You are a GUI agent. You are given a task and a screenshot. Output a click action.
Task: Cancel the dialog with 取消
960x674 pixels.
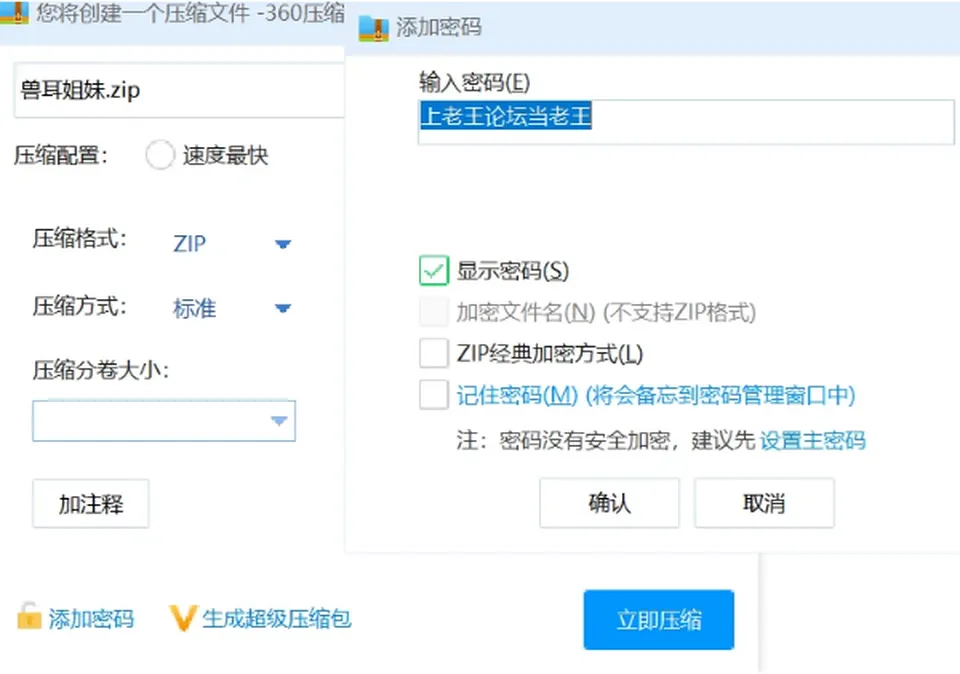coord(764,503)
